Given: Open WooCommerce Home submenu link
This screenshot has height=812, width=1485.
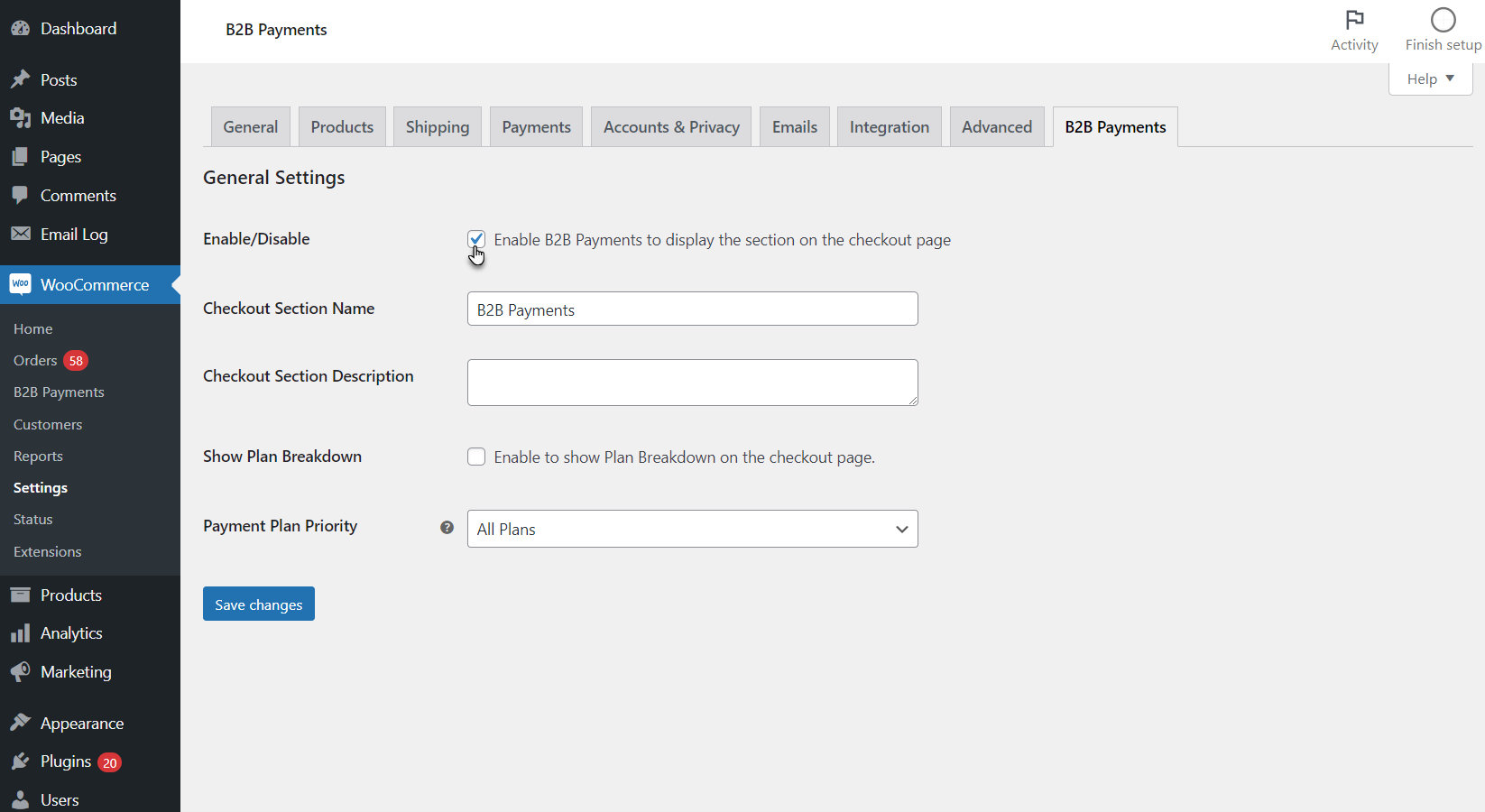Looking at the screenshot, I should tap(33, 329).
